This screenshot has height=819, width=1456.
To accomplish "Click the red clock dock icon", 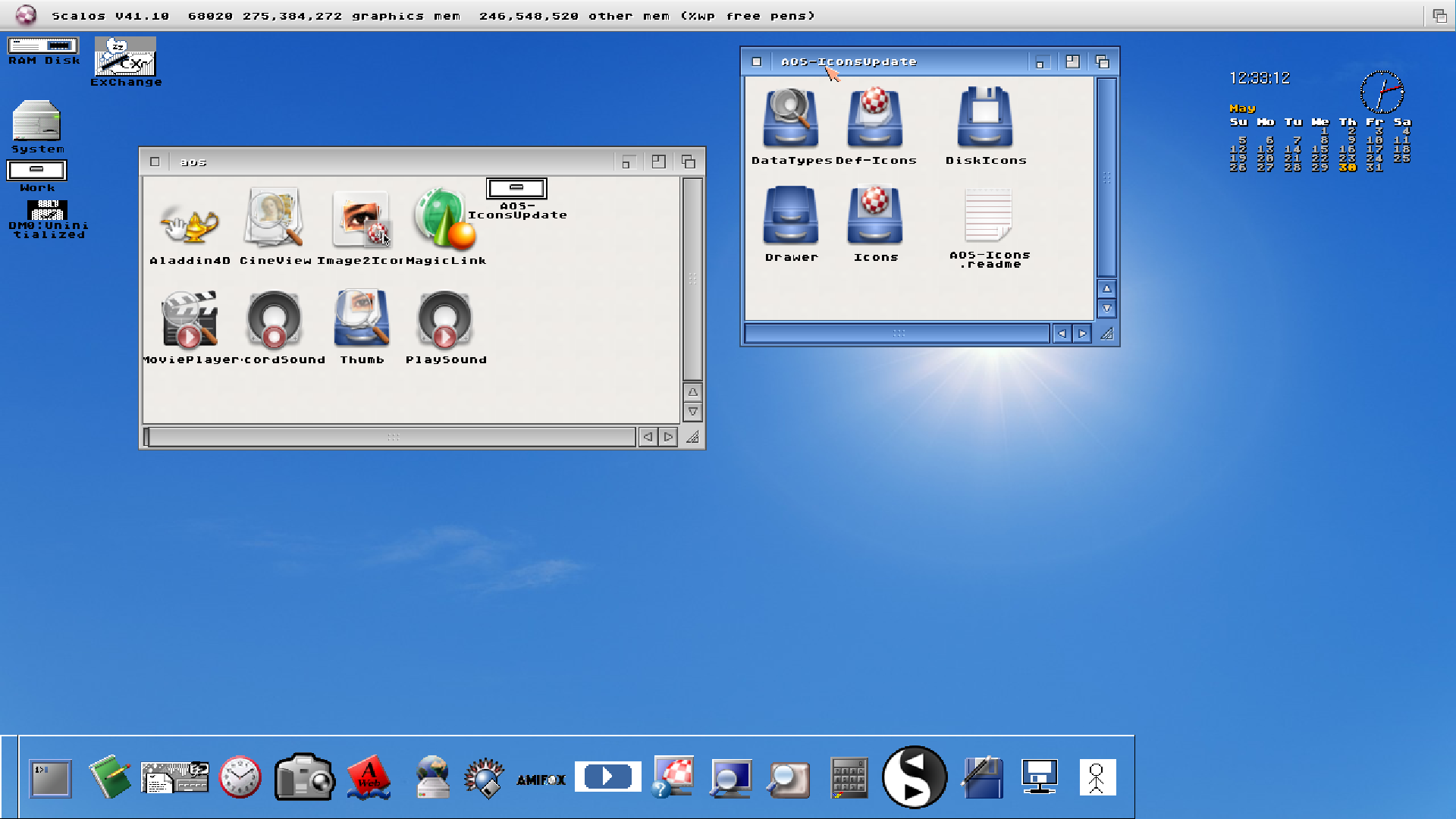I will [x=240, y=777].
